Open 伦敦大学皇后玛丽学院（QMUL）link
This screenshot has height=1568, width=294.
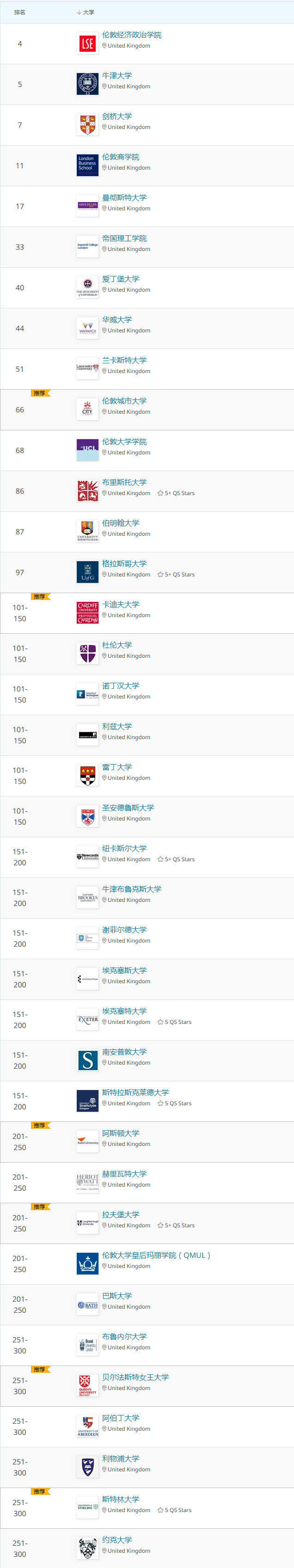click(x=156, y=1255)
